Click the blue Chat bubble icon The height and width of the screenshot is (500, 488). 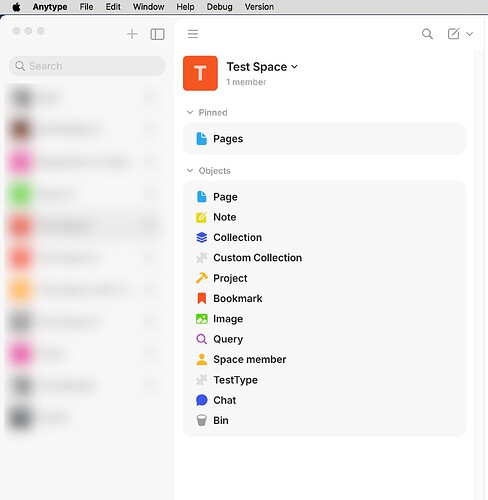click(201, 400)
